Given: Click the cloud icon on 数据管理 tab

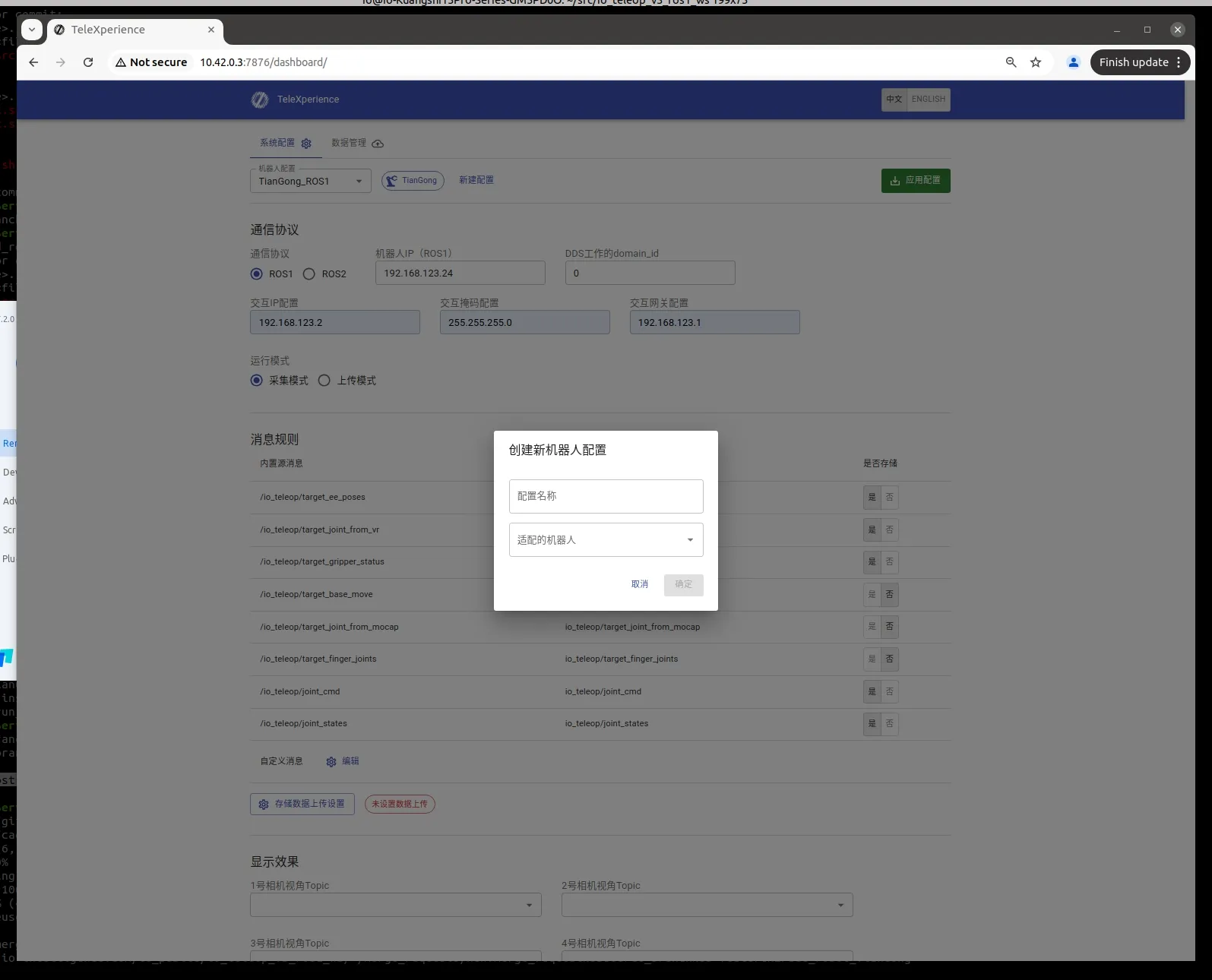Looking at the screenshot, I should [378, 144].
